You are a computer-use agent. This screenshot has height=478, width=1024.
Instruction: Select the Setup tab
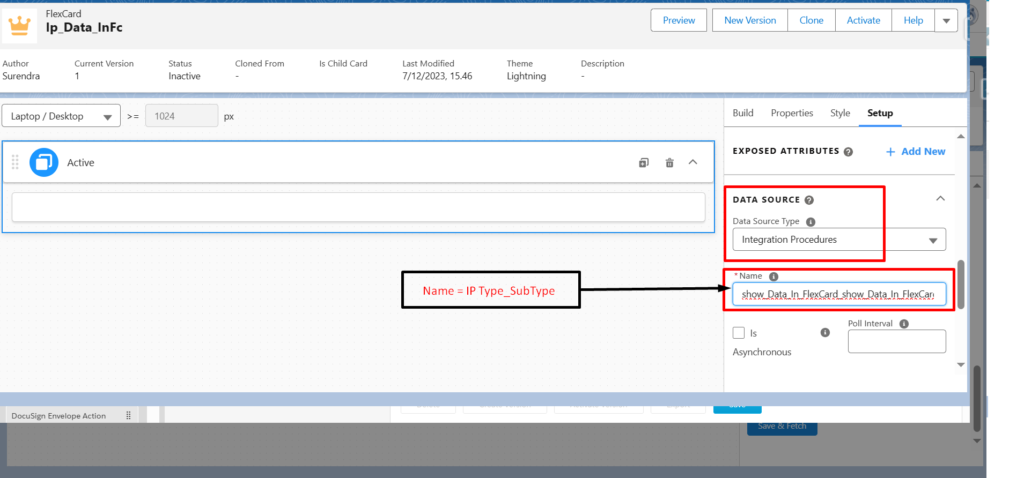880,113
